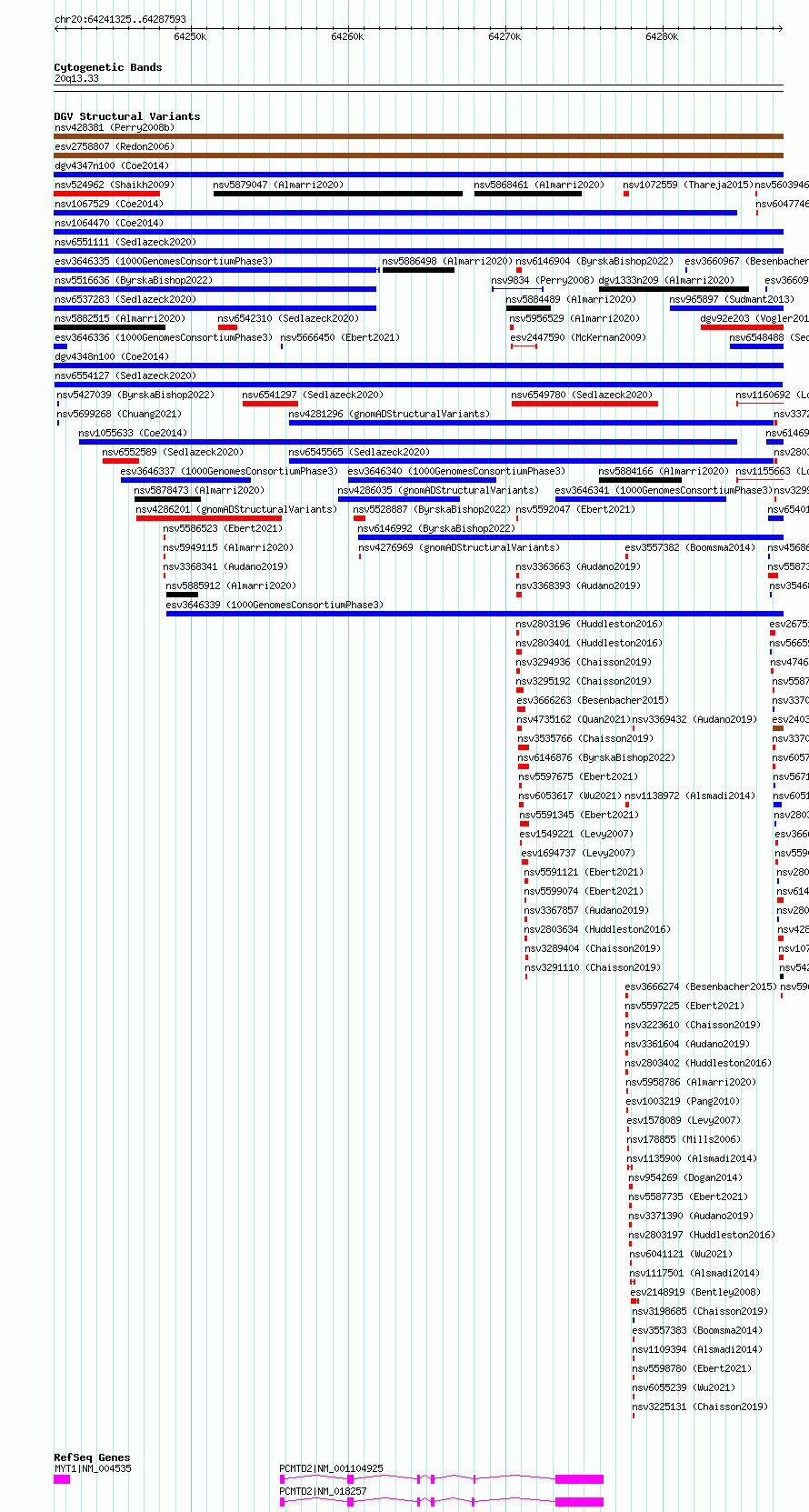Viewport: 809px width, 1512px height.
Task: Select nsv1064470 (Coe2014) label
Action: [108, 223]
